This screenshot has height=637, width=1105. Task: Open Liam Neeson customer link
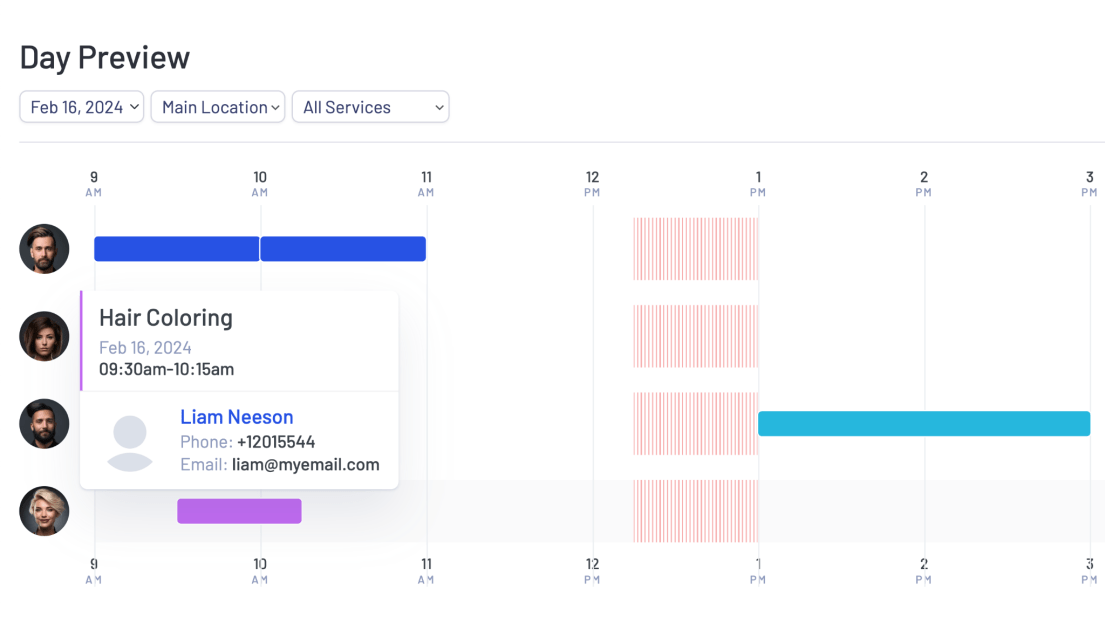(237, 417)
